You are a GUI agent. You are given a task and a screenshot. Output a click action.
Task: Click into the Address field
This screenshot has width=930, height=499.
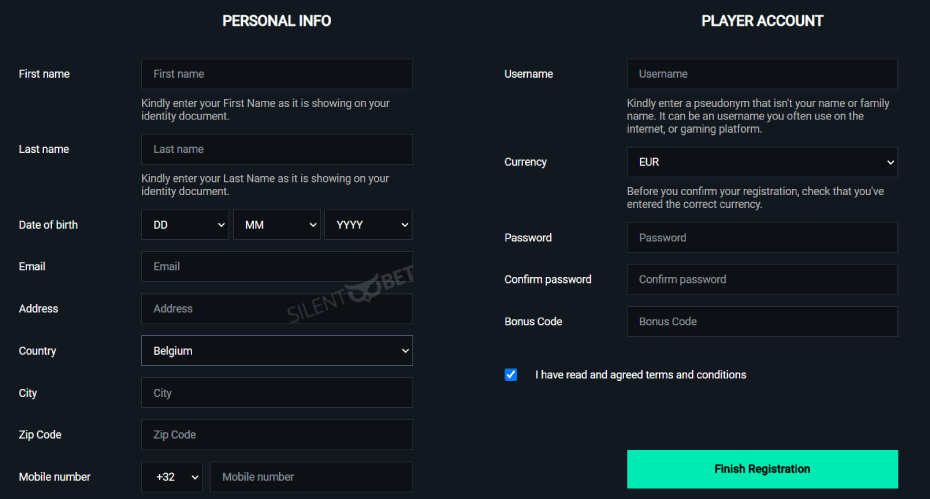[x=277, y=309]
